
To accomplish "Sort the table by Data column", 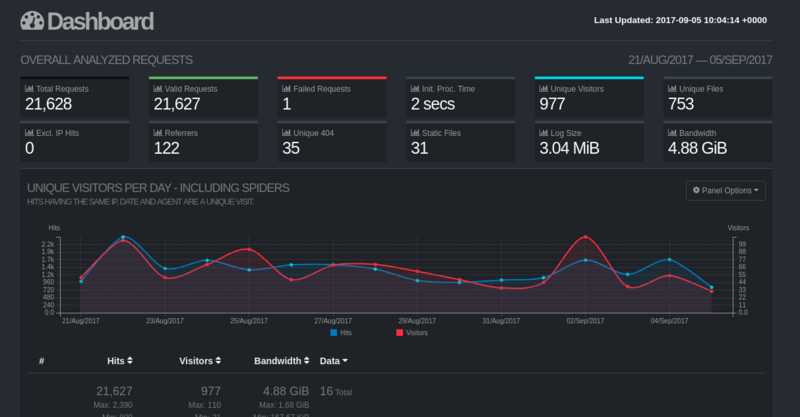I will [333, 360].
